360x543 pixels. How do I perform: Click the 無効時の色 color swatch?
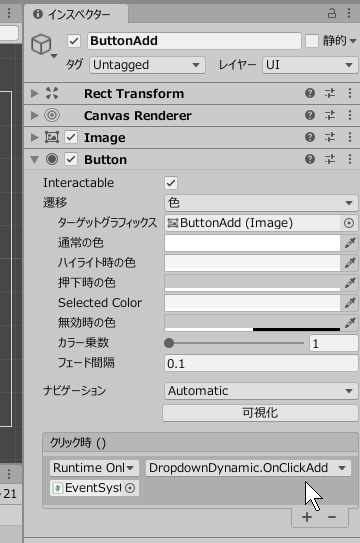[x=252, y=323]
